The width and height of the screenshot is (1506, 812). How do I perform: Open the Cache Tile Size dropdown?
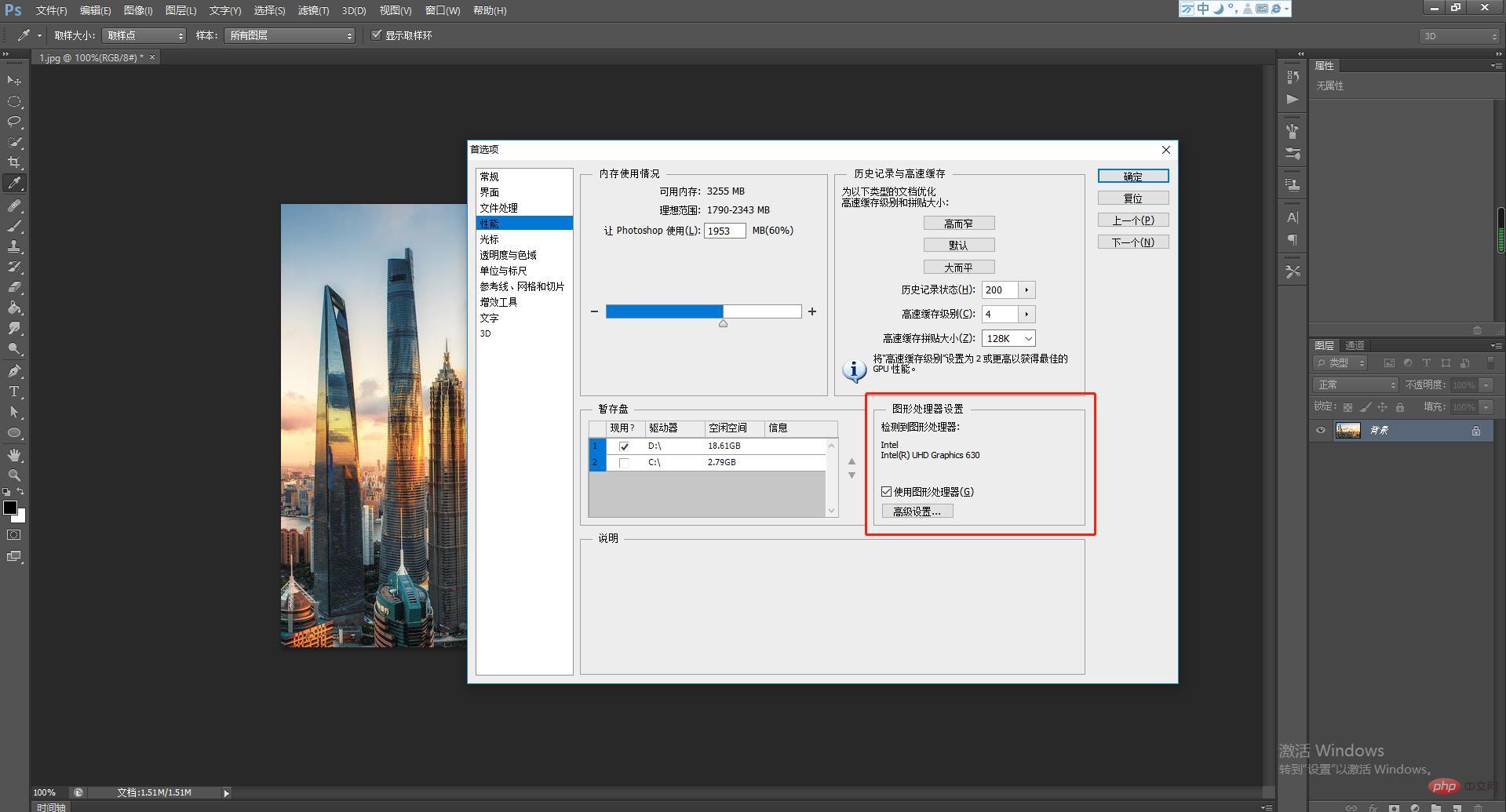tap(1008, 338)
